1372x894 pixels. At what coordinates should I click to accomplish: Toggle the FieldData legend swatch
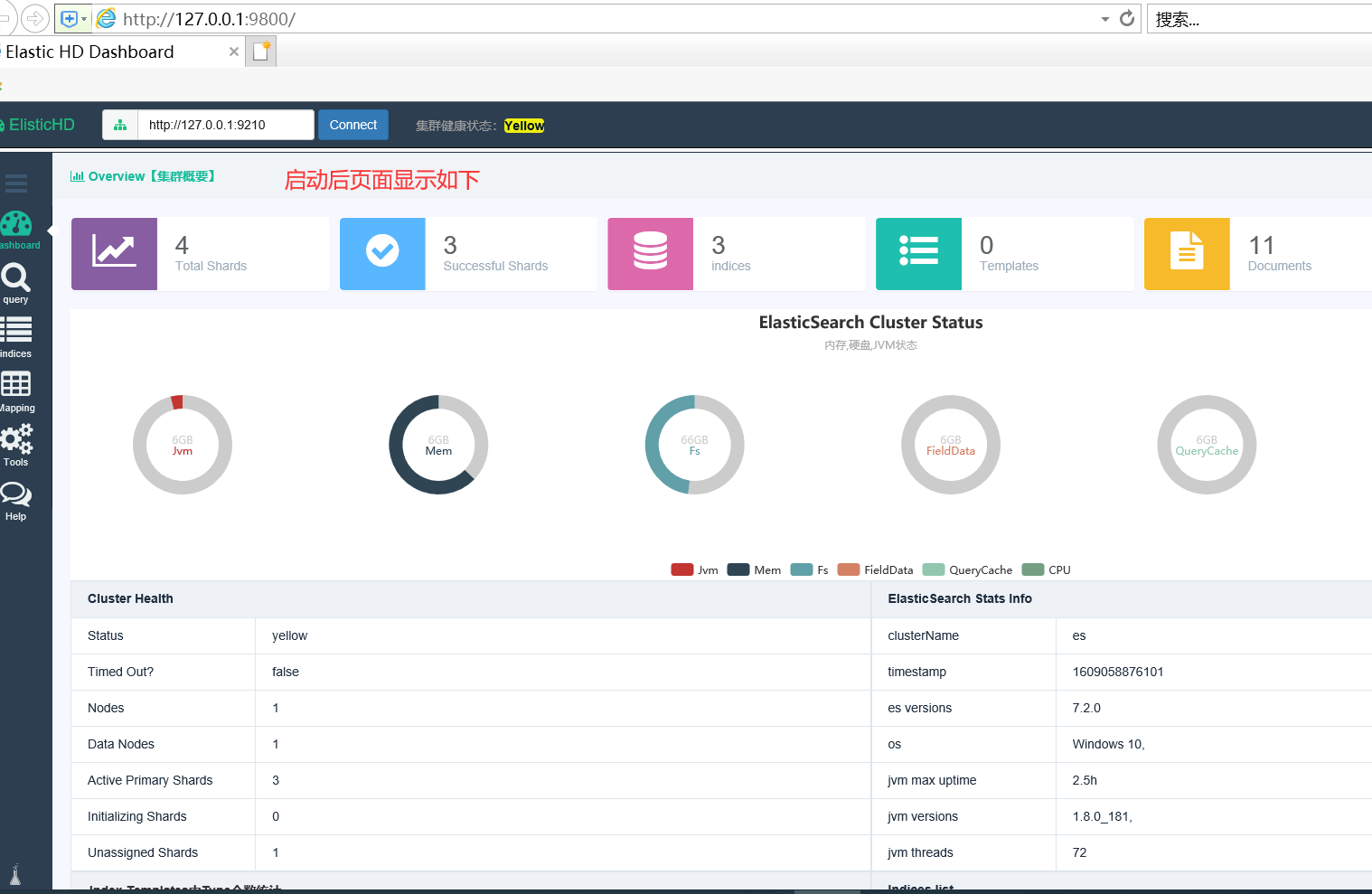click(x=849, y=569)
